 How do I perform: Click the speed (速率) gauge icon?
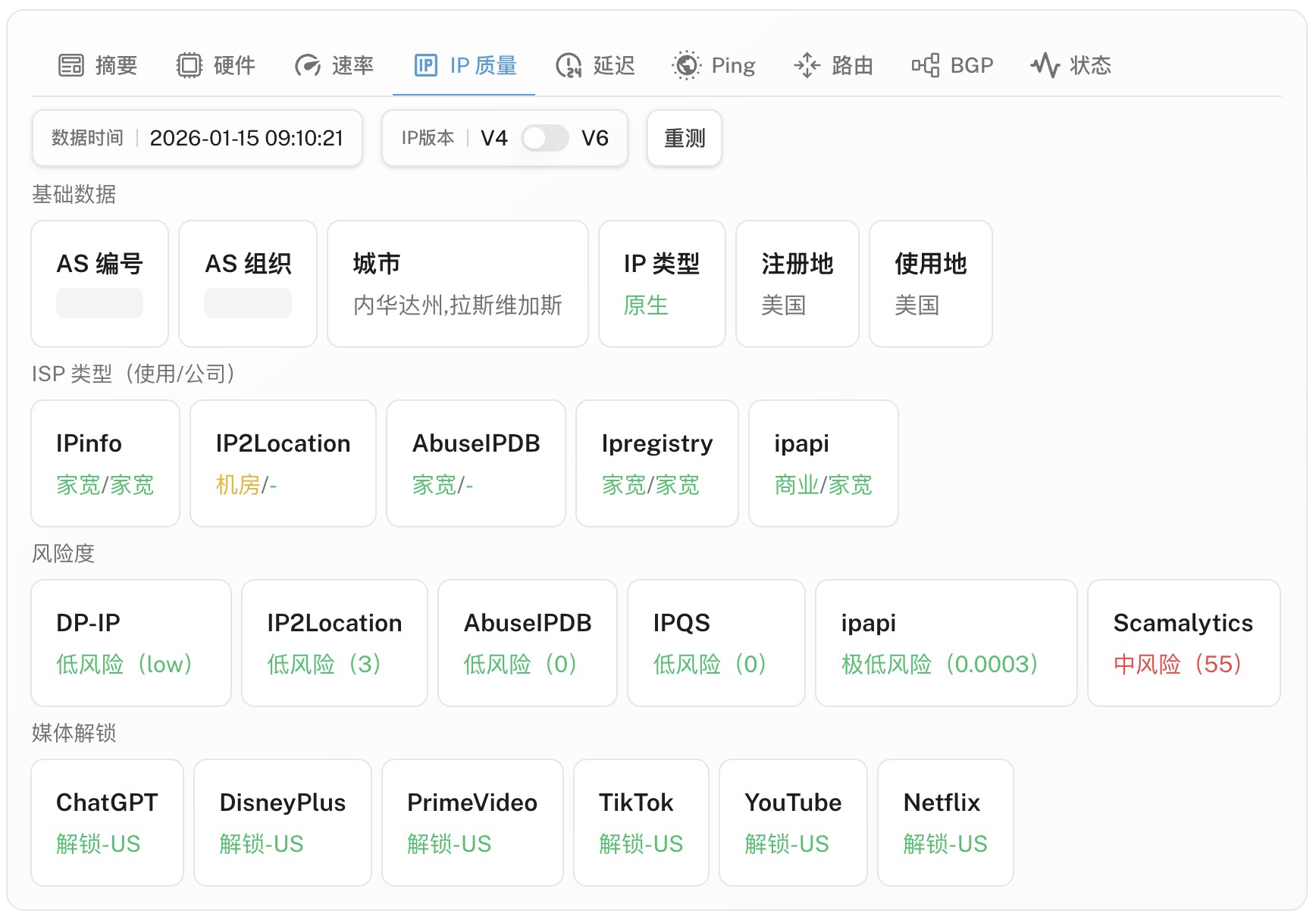point(308,65)
